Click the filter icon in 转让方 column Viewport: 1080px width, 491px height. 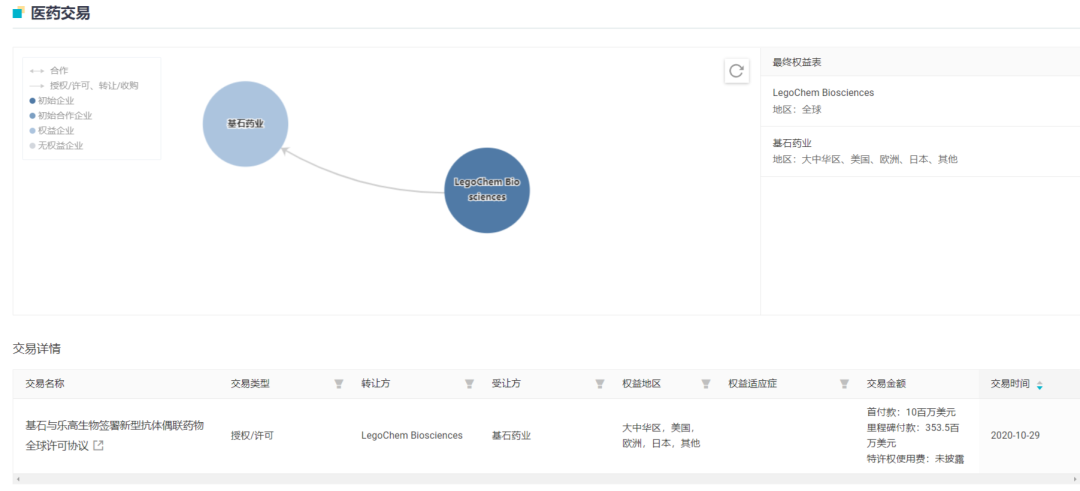(469, 384)
